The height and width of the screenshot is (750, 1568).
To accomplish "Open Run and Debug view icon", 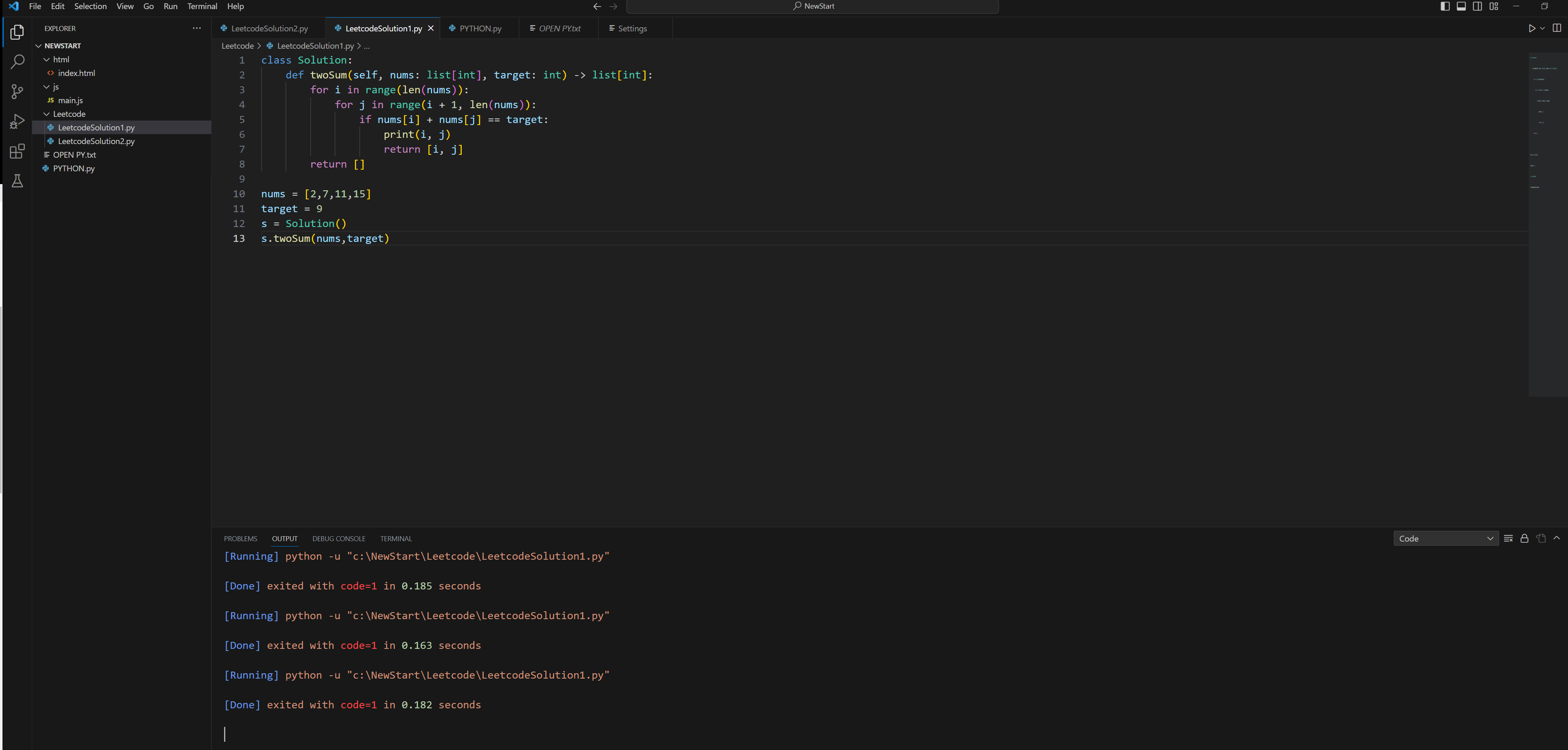I will point(17,122).
